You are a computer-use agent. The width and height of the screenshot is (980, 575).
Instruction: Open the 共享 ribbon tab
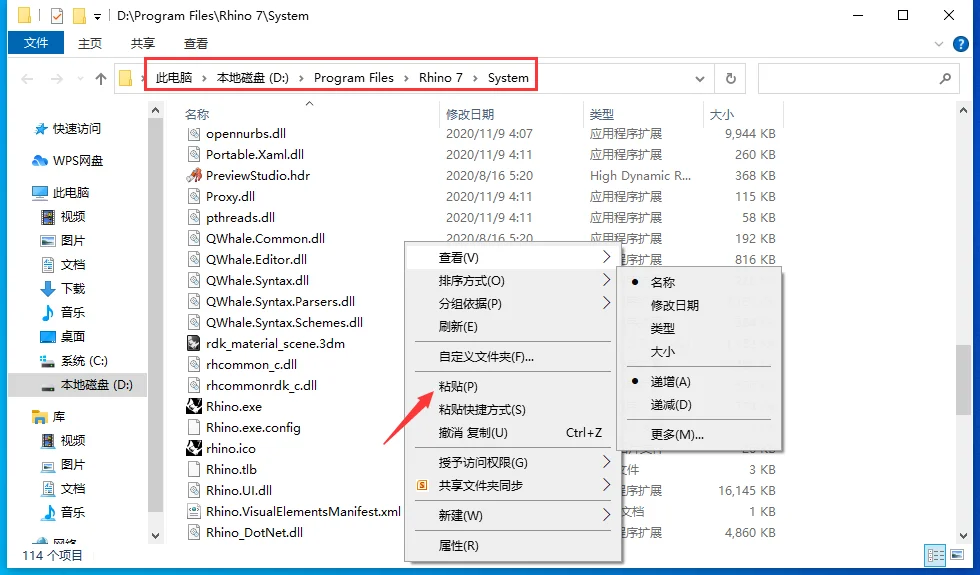pyautogui.click(x=142, y=43)
